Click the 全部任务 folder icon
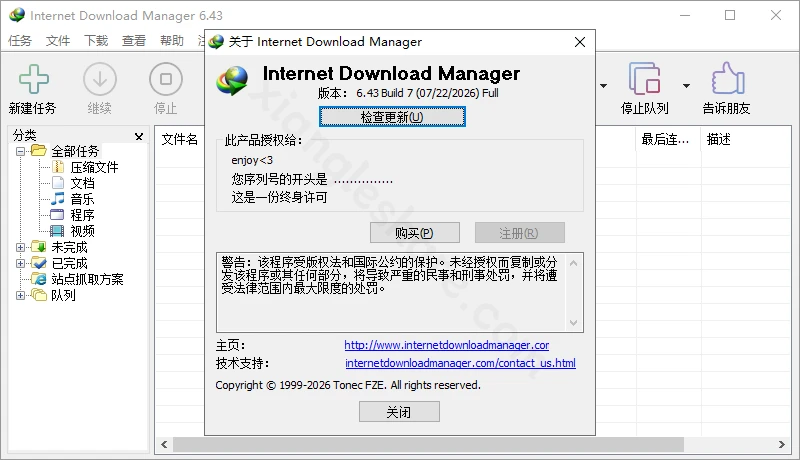The width and height of the screenshot is (800, 460). (39, 150)
